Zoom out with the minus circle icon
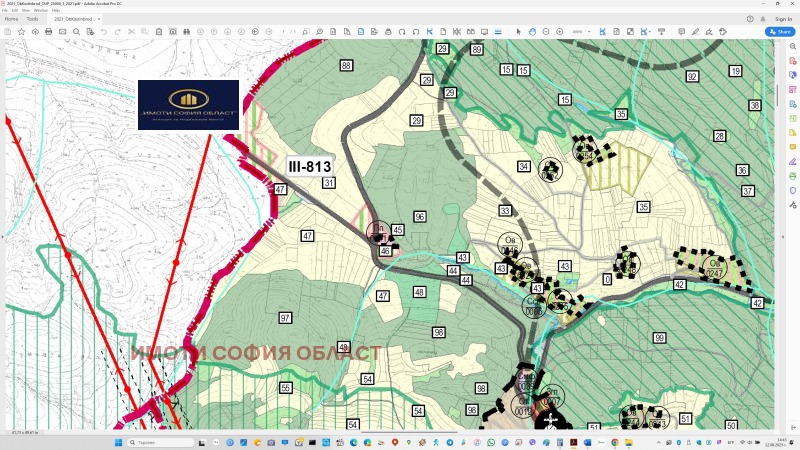 coord(546,32)
